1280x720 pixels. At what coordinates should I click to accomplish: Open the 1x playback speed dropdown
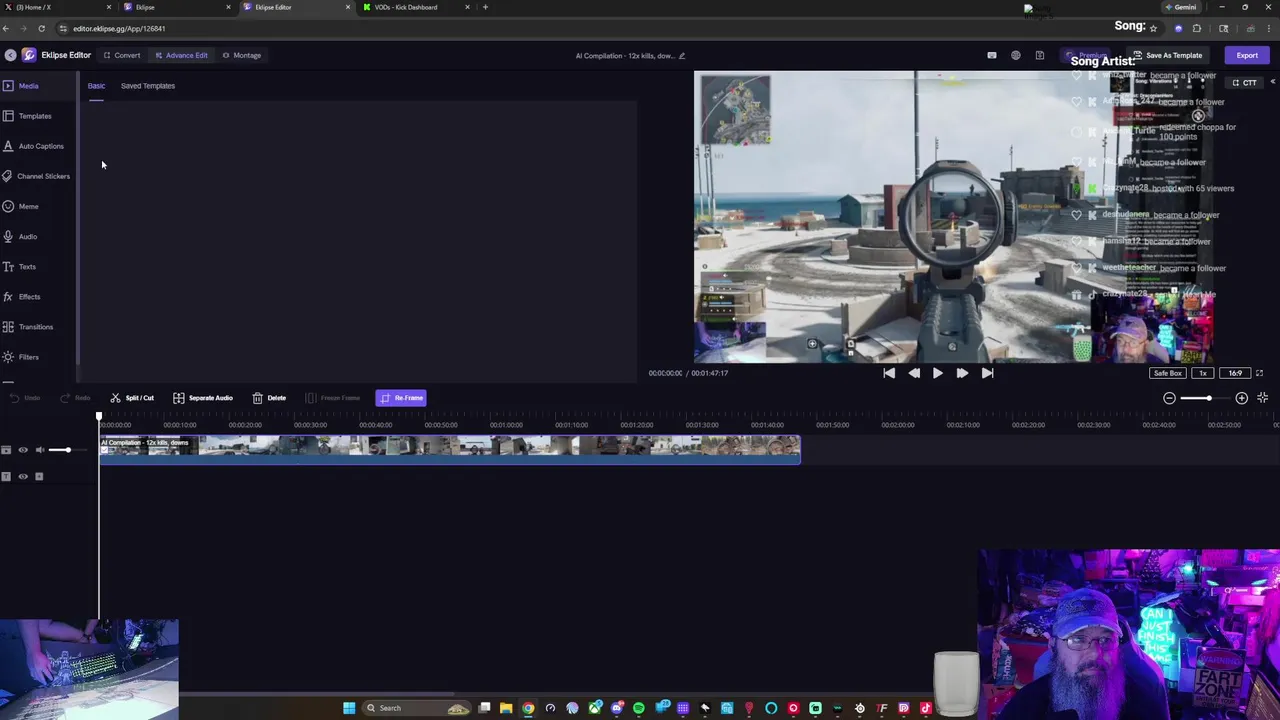click(x=1203, y=373)
